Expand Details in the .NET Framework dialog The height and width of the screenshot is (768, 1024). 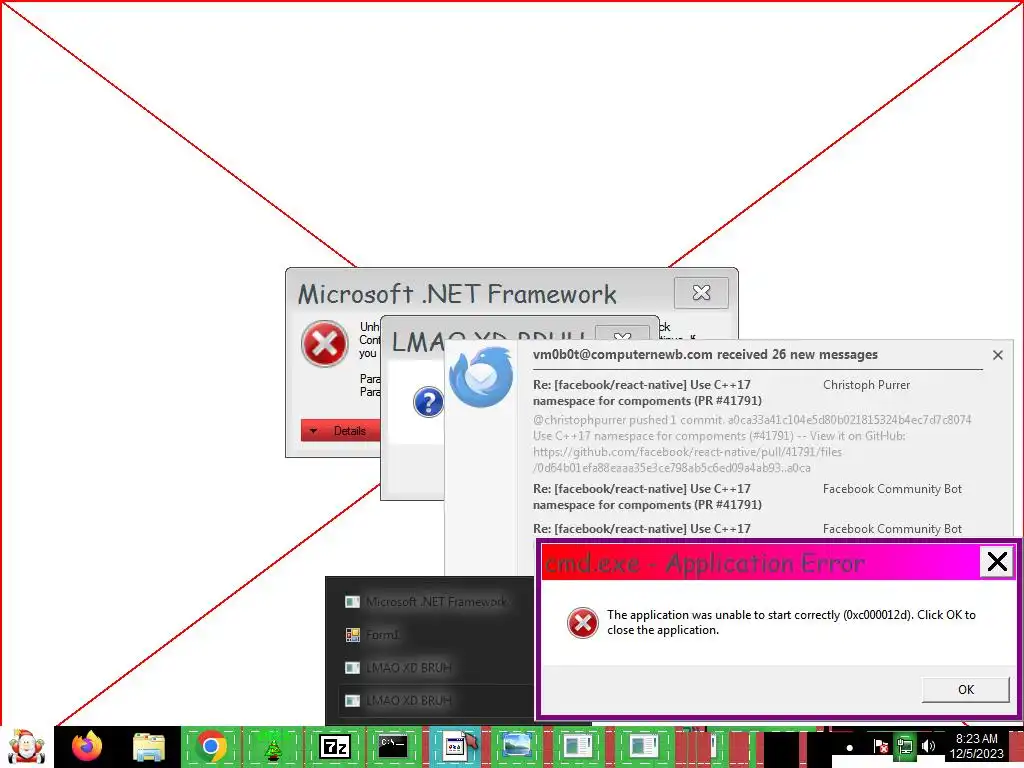(x=340, y=431)
